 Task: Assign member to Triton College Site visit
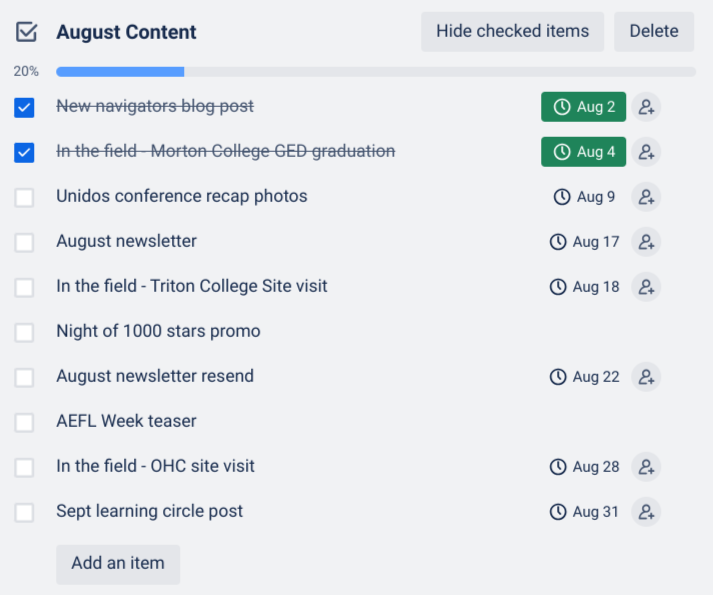click(x=646, y=287)
